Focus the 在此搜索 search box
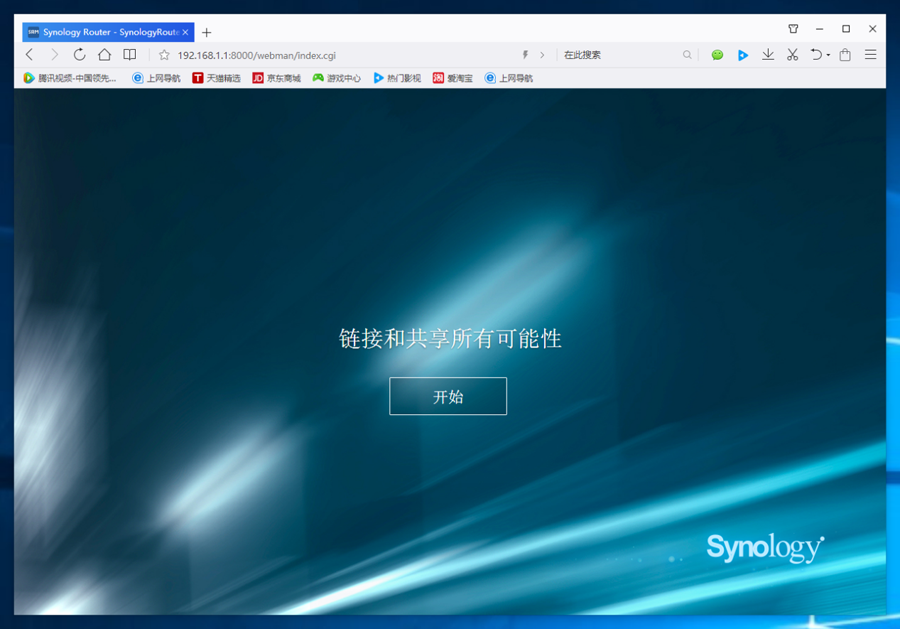Screen dimensions: 900x629 click(x=620, y=55)
